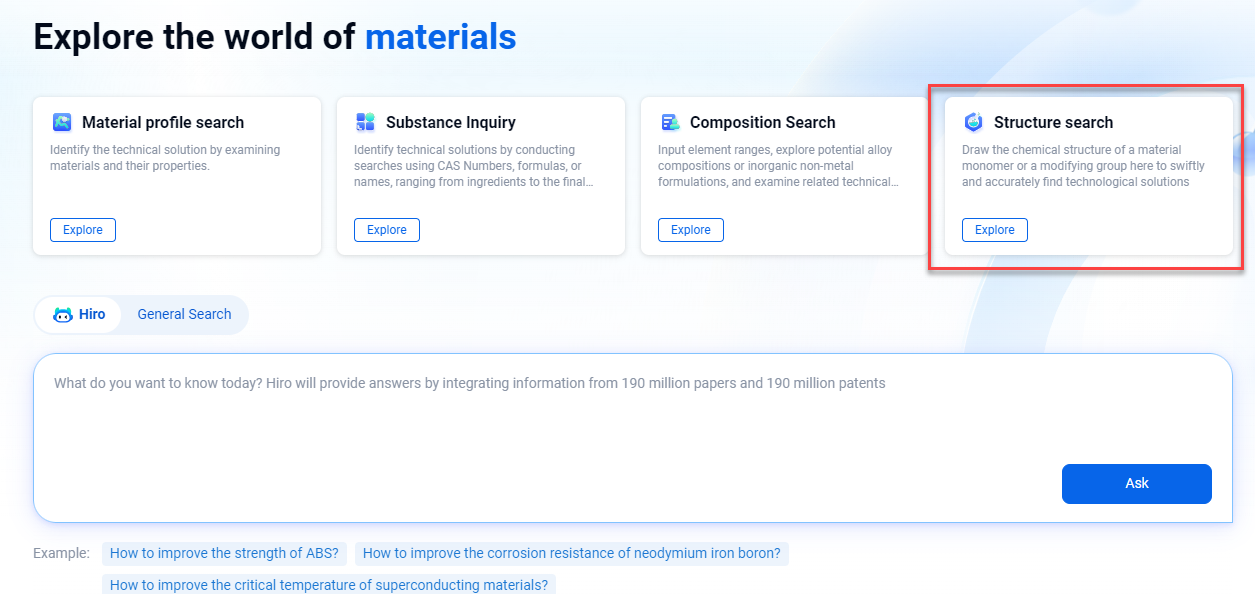
Task: Switch to the General Search tab
Action: (x=184, y=314)
